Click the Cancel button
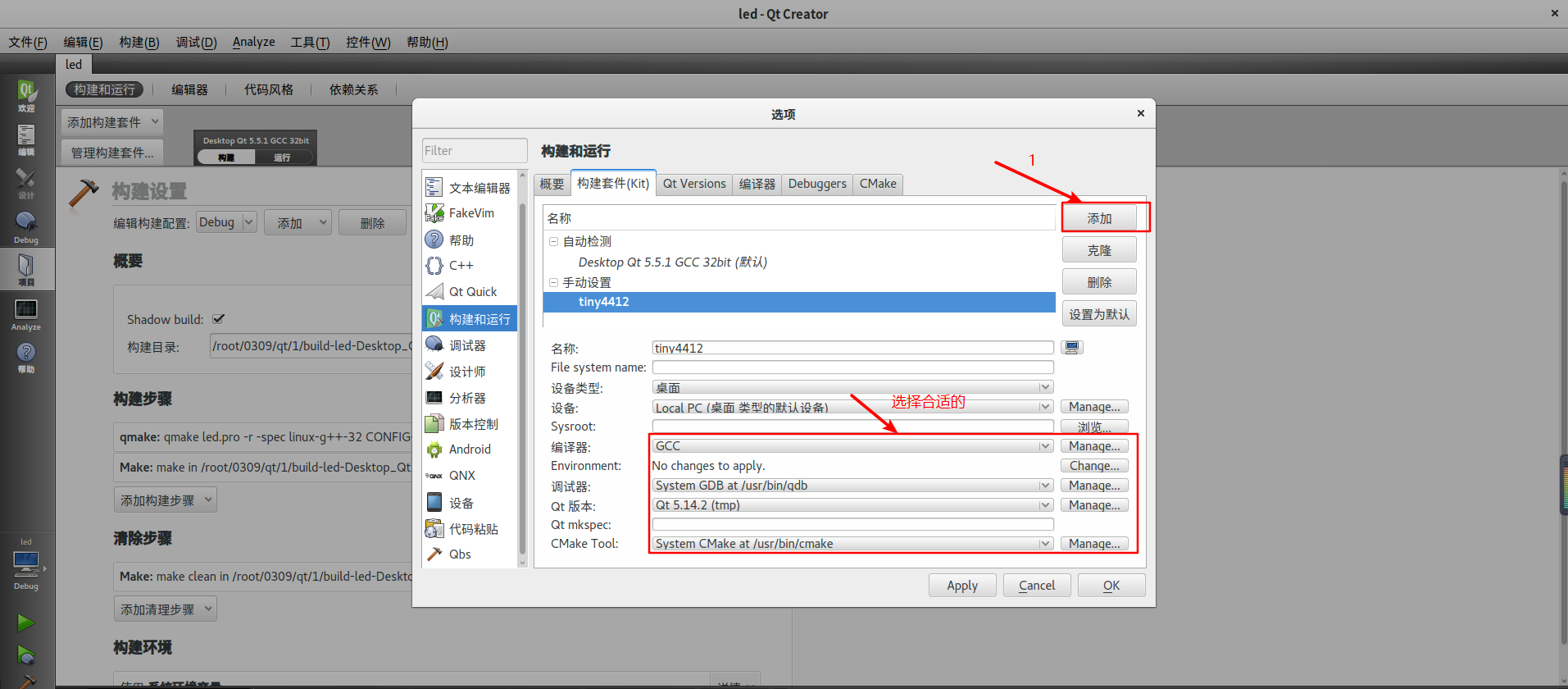 tap(1037, 586)
